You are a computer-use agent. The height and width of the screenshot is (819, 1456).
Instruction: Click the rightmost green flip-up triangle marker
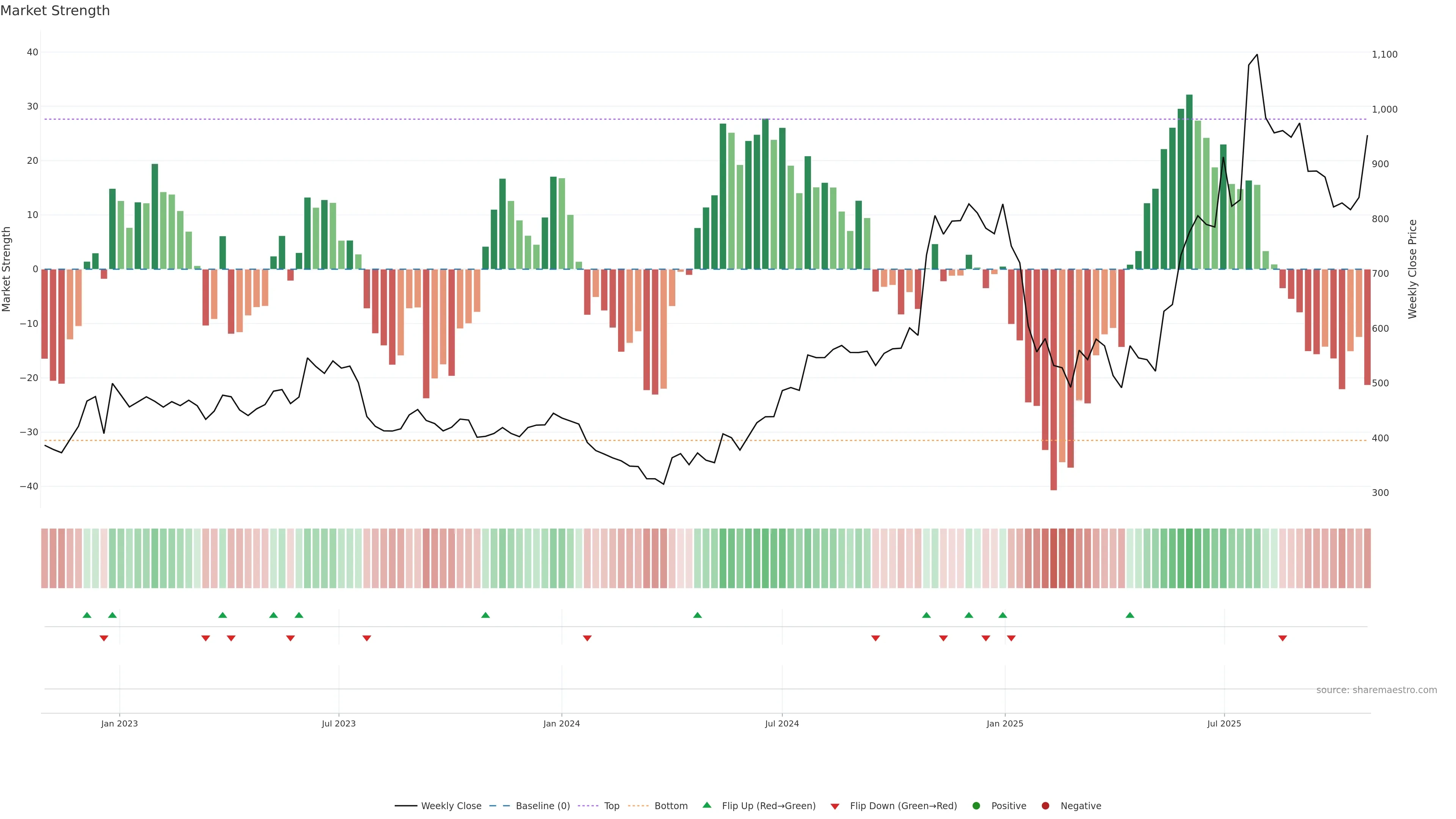[x=1130, y=615]
